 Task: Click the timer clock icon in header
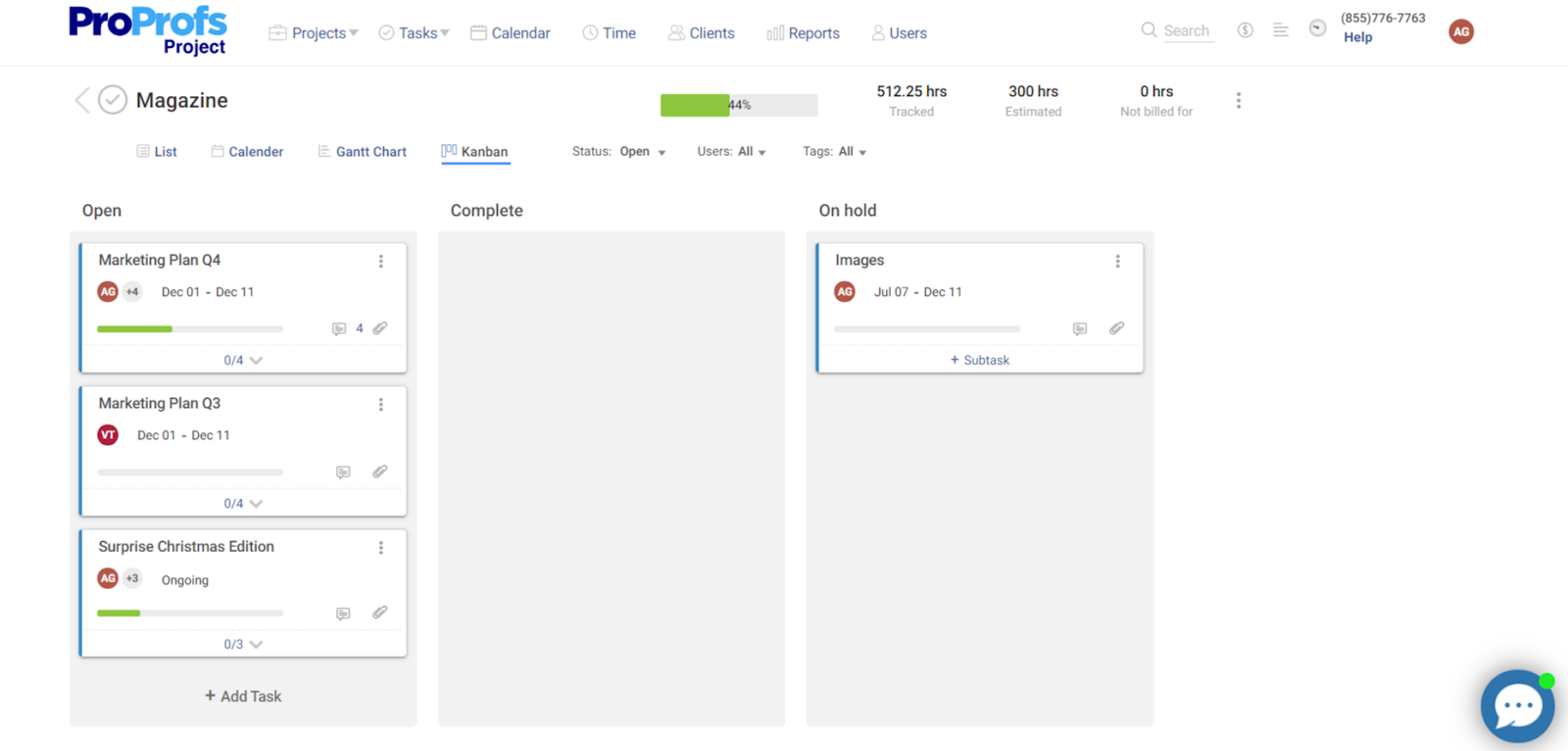pyautogui.click(x=1317, y=28)
